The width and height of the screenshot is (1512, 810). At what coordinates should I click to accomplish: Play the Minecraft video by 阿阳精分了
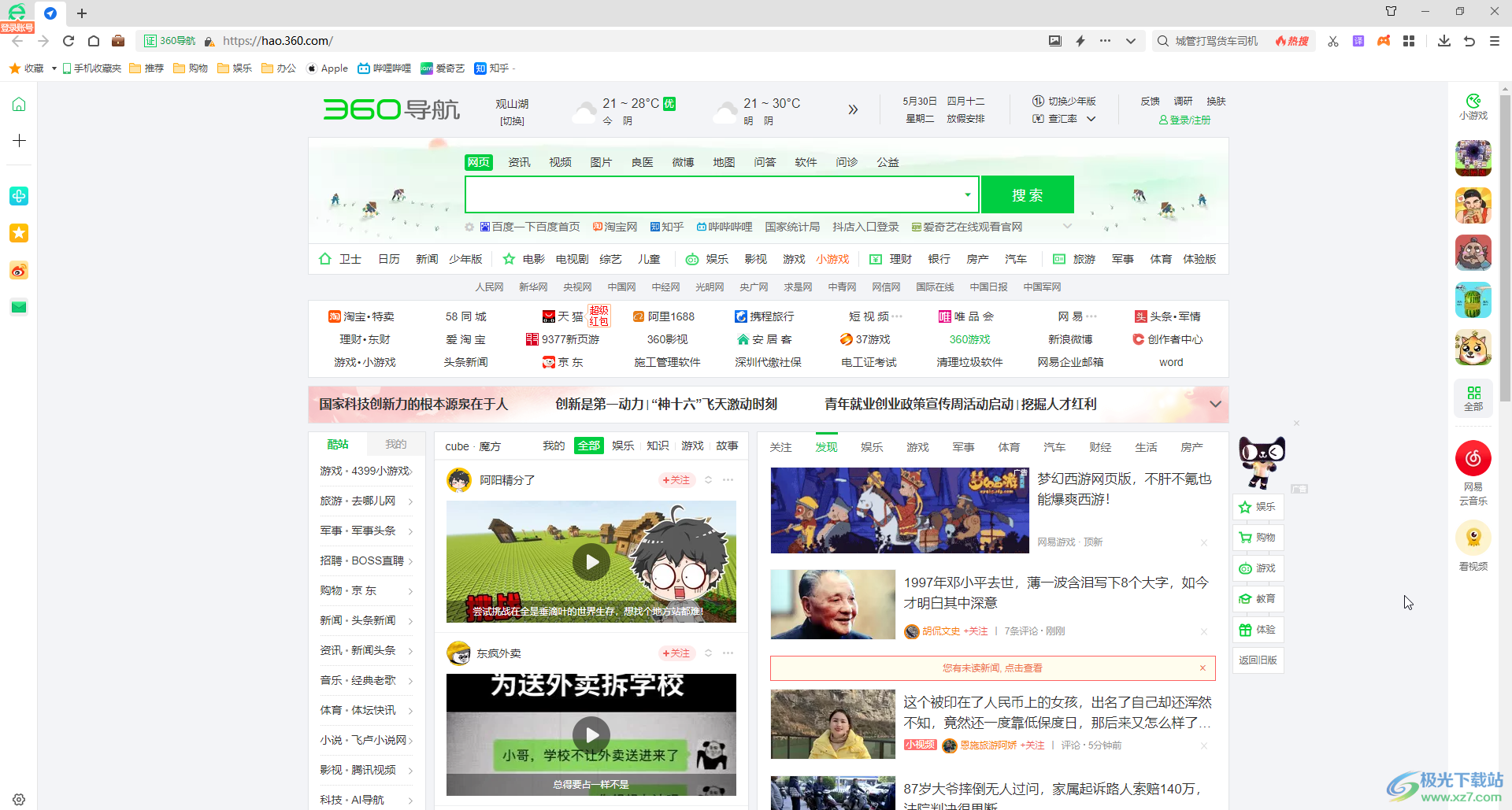591,562
